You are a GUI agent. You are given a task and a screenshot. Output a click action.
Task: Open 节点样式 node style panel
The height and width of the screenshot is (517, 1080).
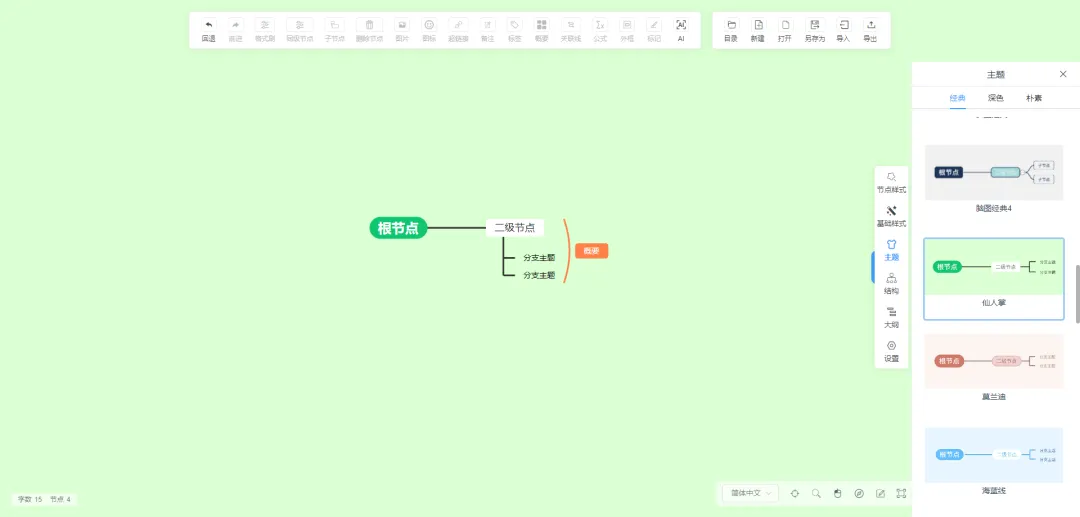pyautogui.click(x=891, y=183)
